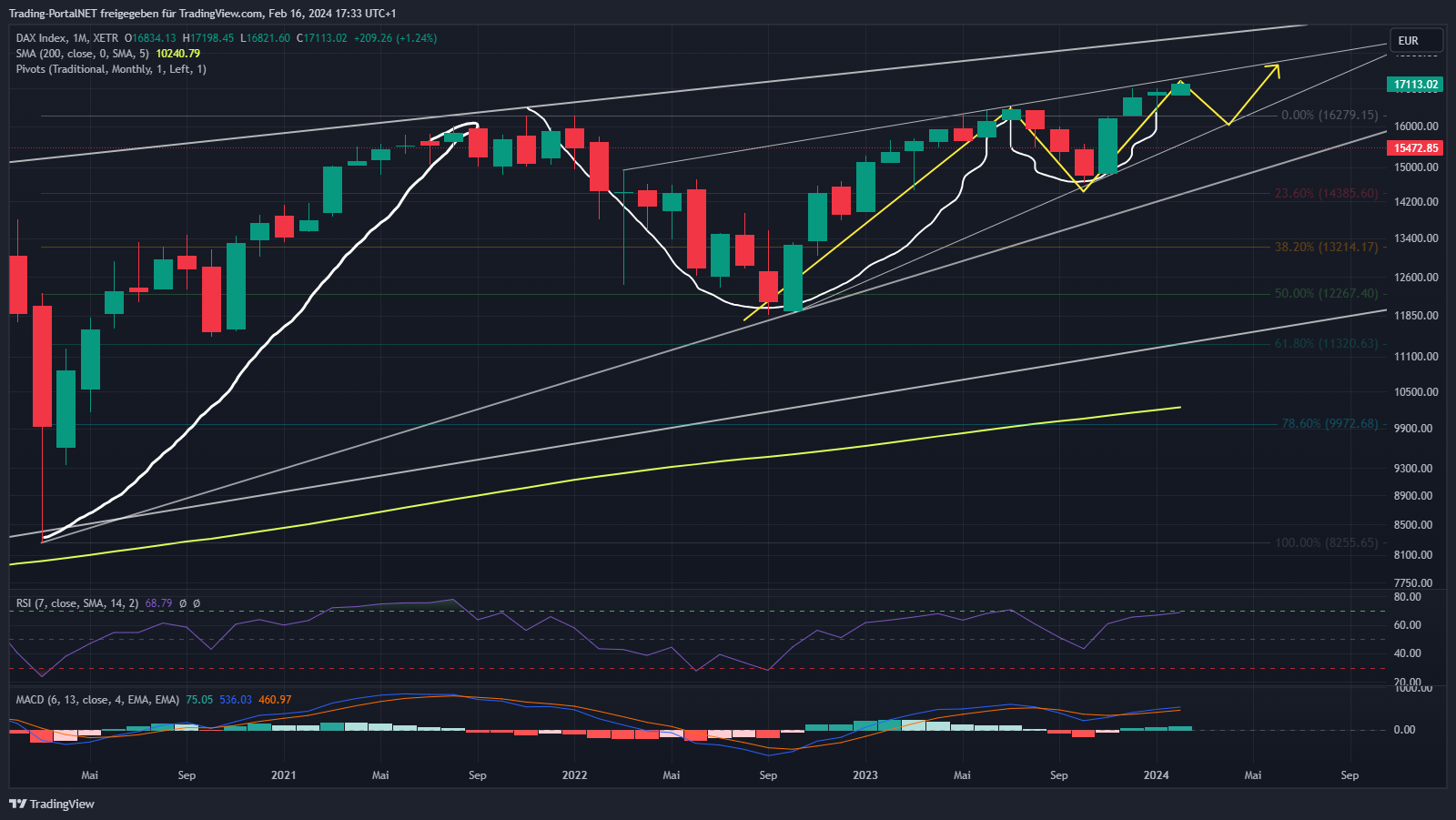
Task: Select the SMA 200 indicator legend
Action: coord(82,54)
